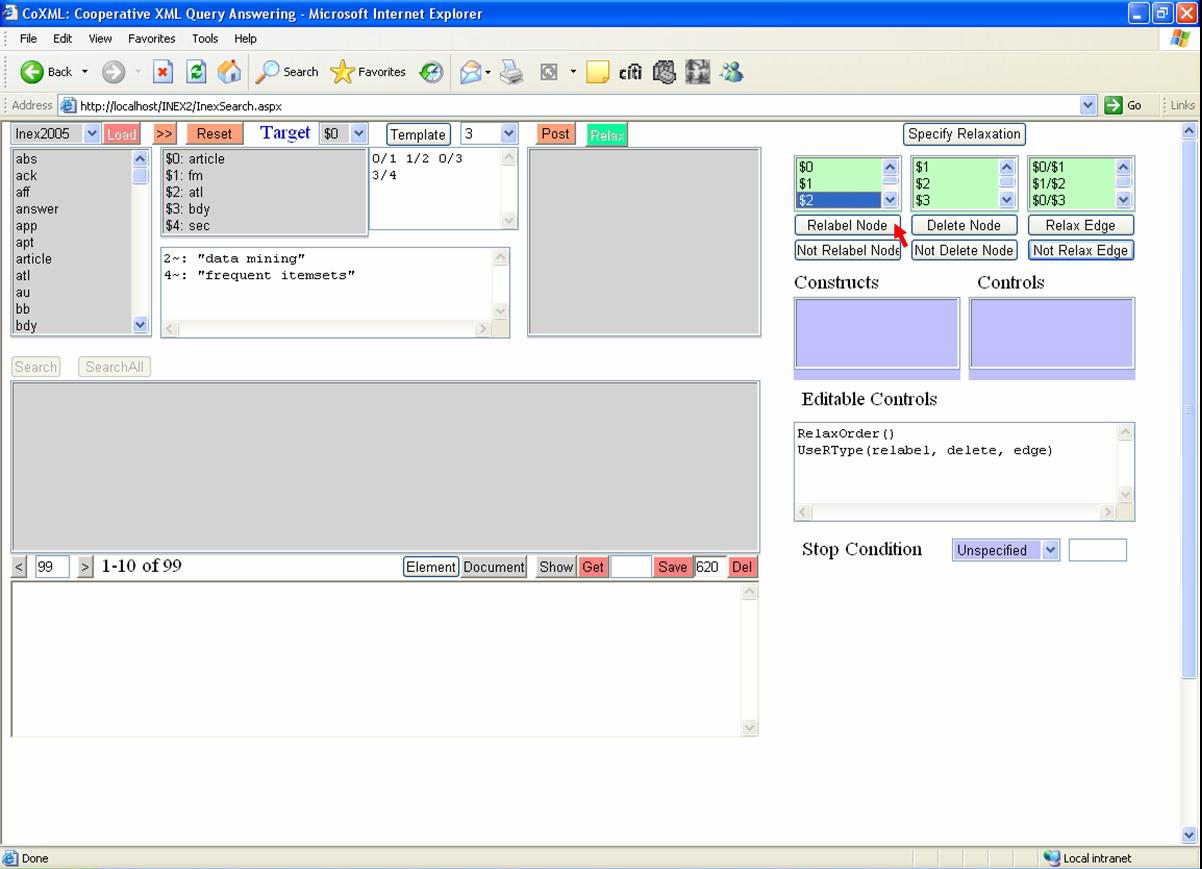Screen dimensions: 1202x869
Task: Click the Relabel Node button
Action: pos(847,225)
